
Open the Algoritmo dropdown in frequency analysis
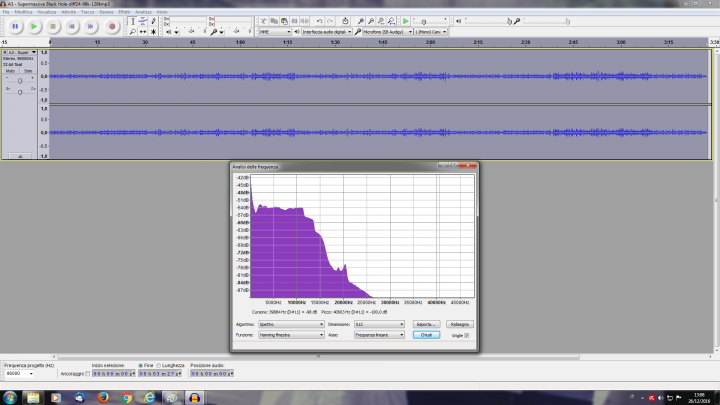(x=291, y=324)
